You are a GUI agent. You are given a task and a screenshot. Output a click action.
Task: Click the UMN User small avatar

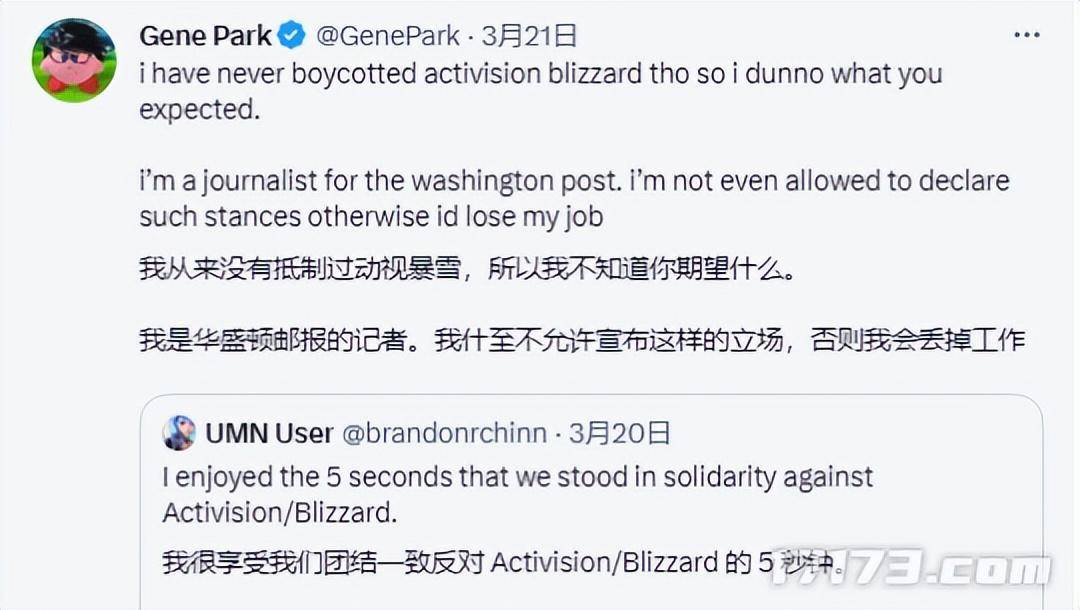[179, 432]
